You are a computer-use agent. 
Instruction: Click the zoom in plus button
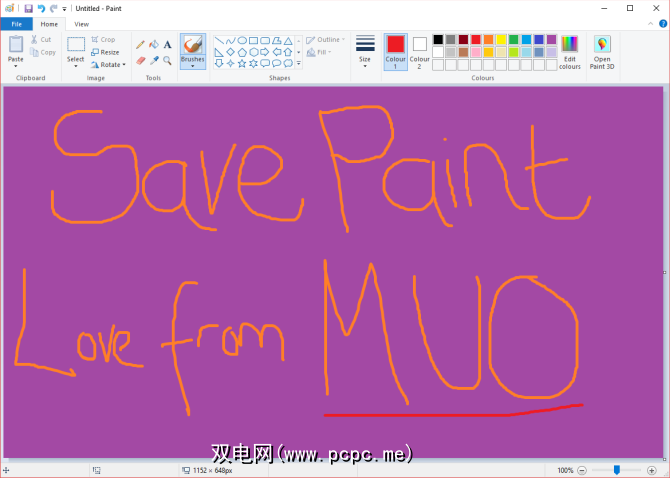click(x=652, y=470)
